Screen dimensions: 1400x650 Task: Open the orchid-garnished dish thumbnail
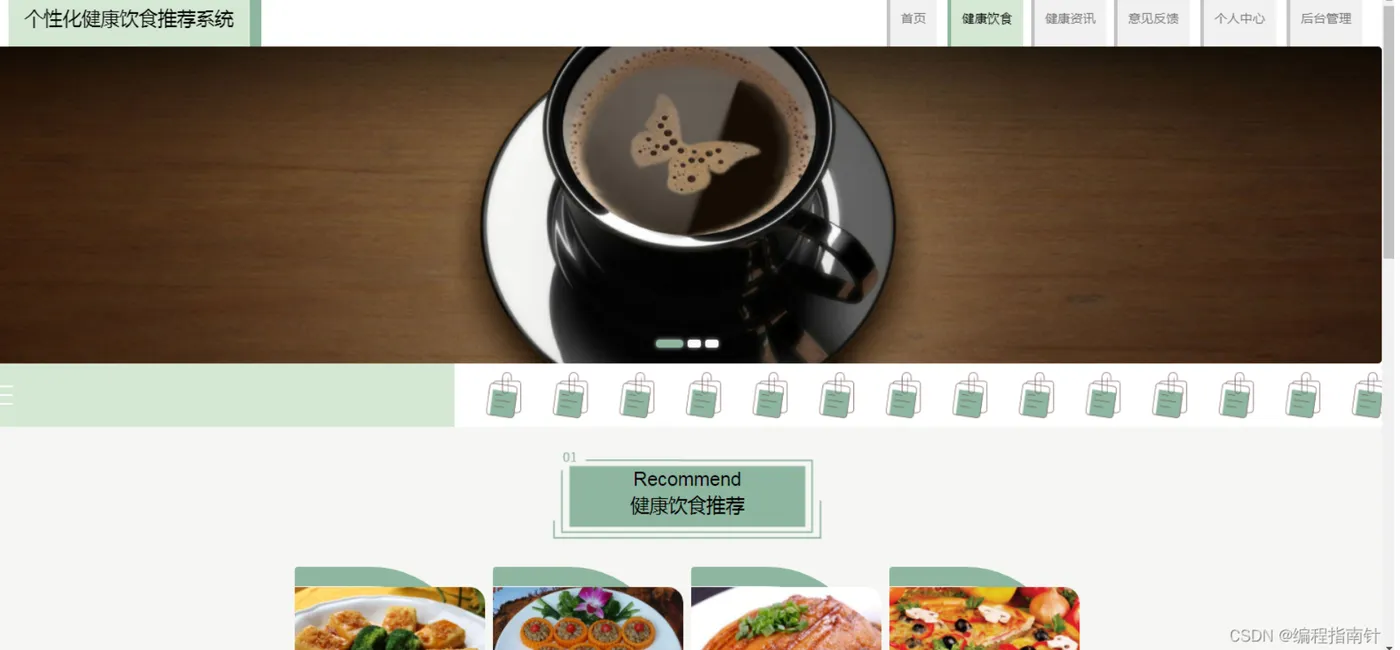coord(588,618)
